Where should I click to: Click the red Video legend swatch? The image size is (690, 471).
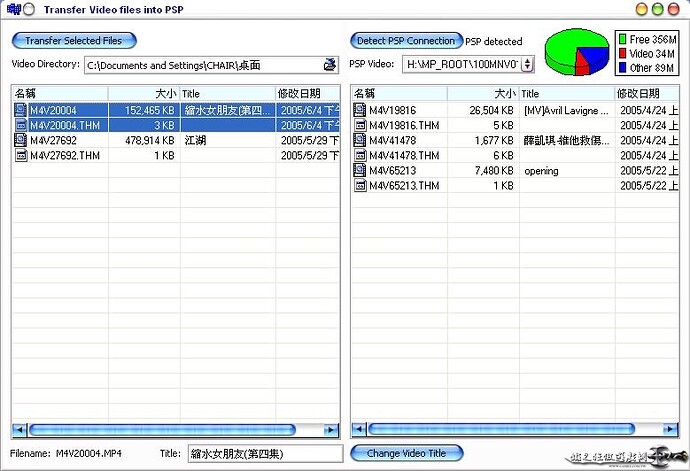(x=622, y=54)
